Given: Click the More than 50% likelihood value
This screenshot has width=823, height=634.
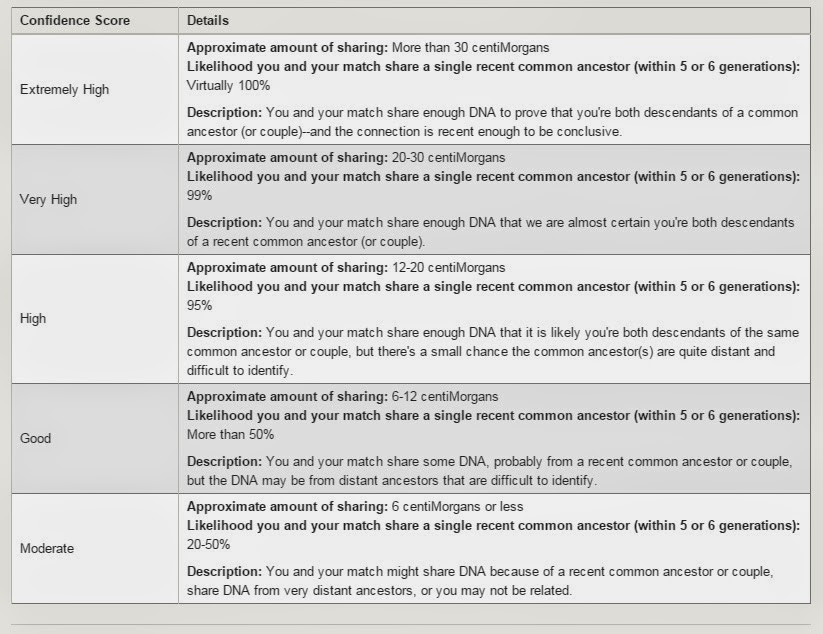Looking at the screenshot, I should click(x=230, y=434).
